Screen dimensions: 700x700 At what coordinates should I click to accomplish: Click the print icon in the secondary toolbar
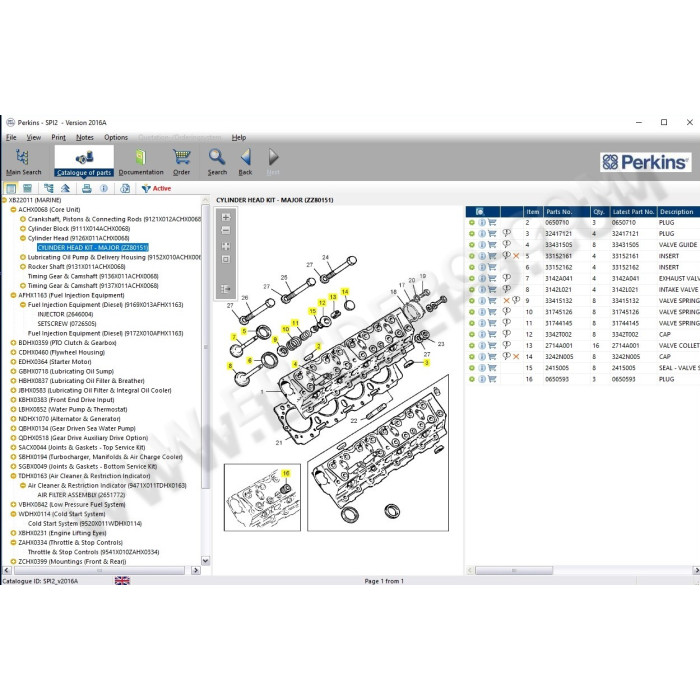point(87,188)
